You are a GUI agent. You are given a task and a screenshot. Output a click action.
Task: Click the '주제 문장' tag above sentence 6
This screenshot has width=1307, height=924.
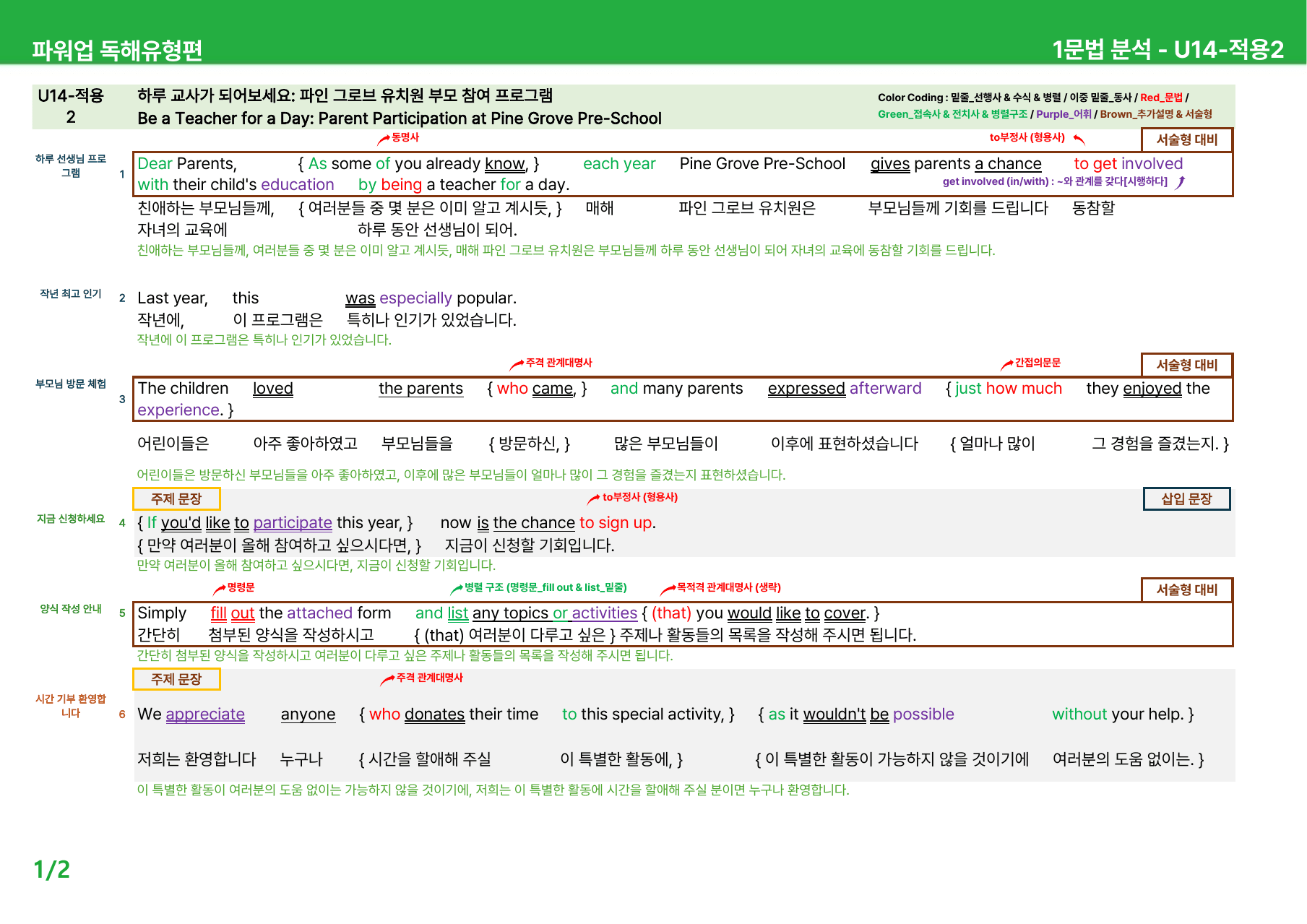(x=176, y=679)
